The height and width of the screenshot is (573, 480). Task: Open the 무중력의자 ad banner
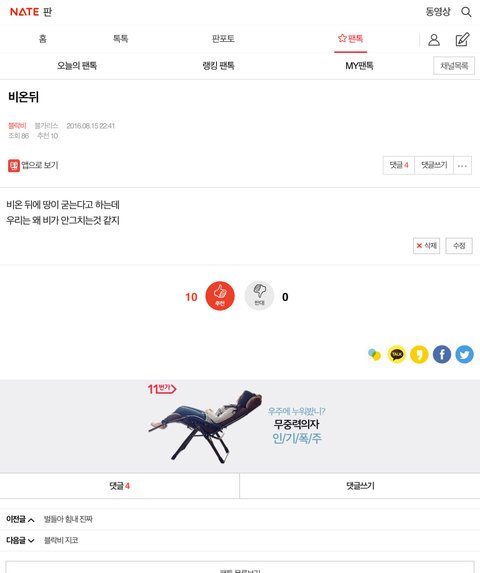click(240, 426)
